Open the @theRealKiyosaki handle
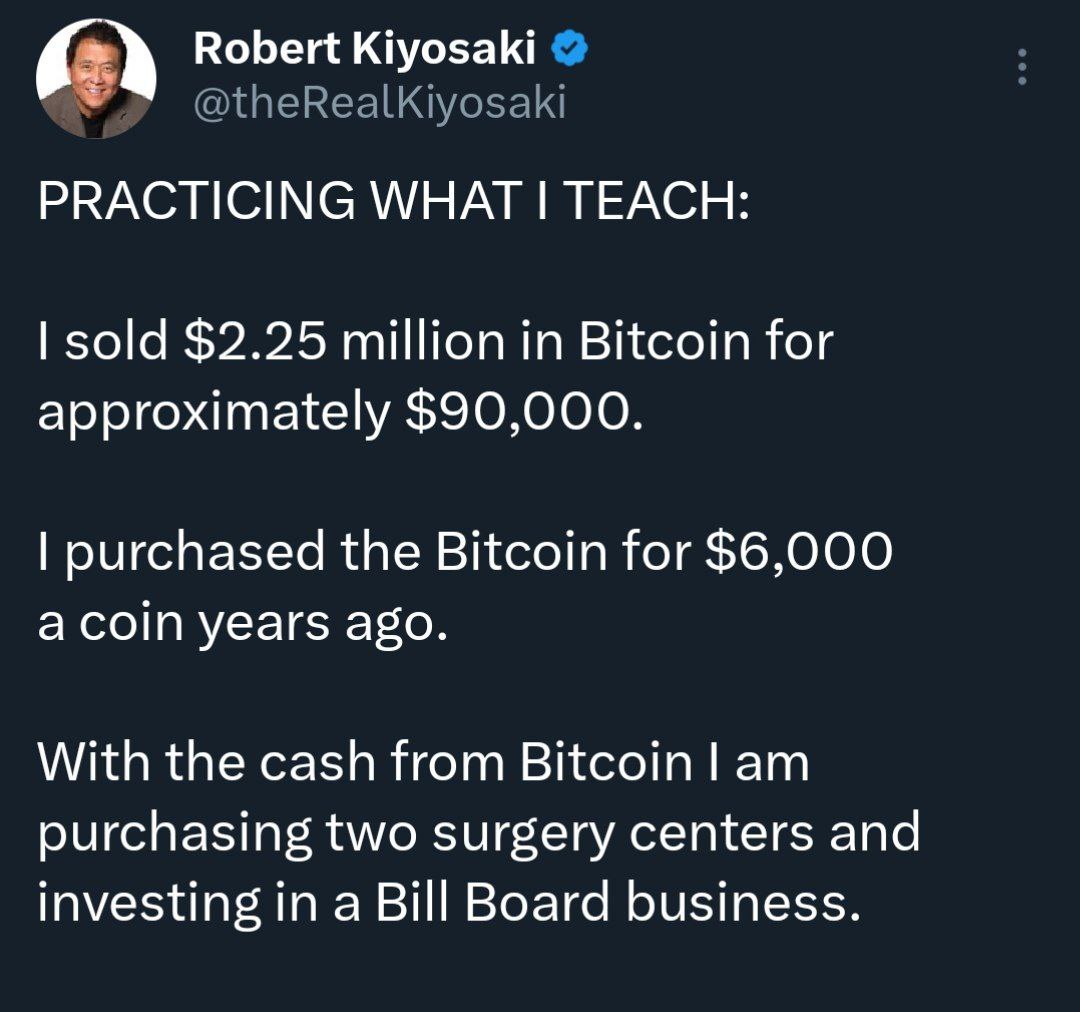 (x=379, y=102)
